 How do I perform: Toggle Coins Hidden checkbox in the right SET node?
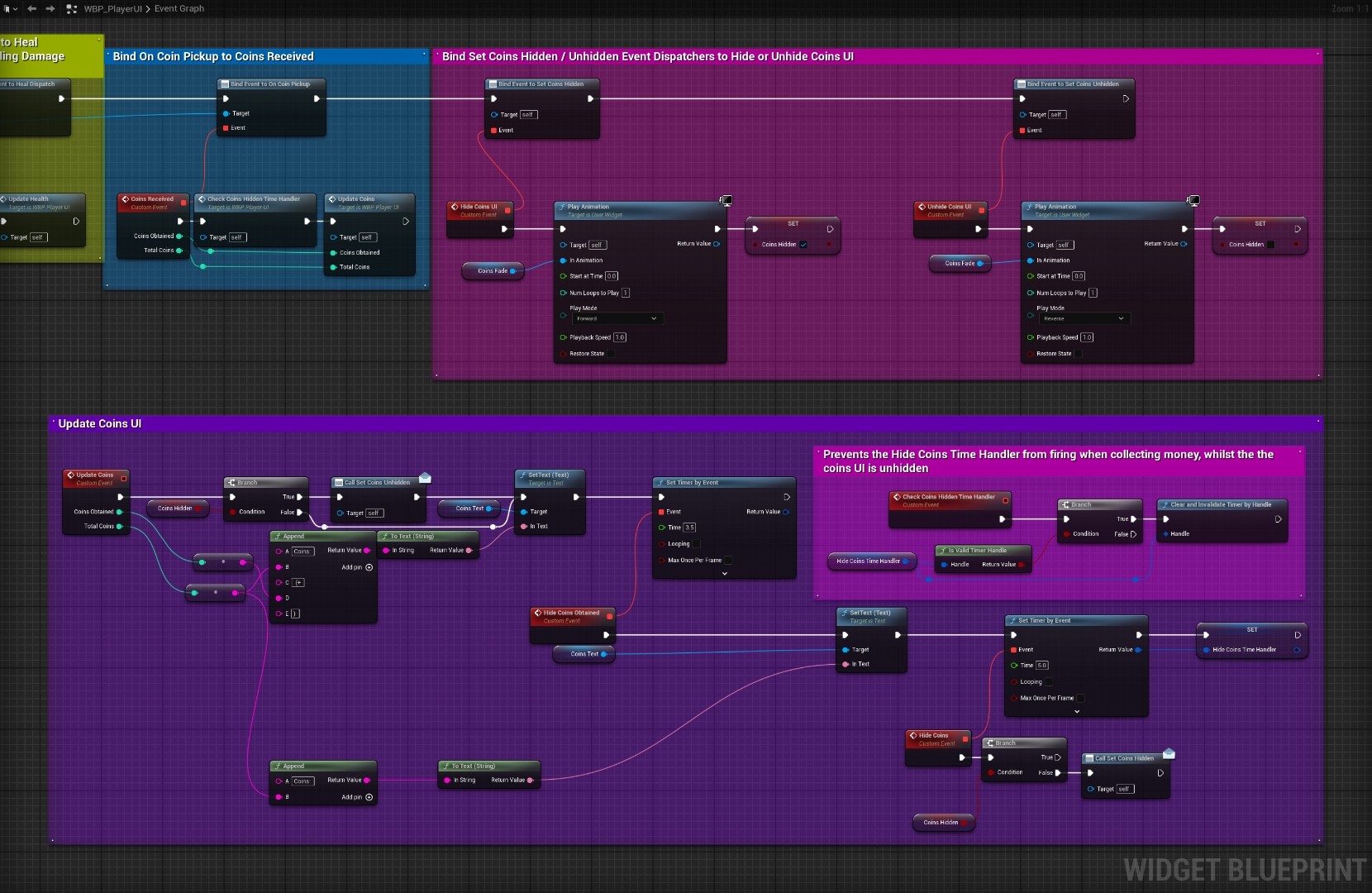point(1270,244)
